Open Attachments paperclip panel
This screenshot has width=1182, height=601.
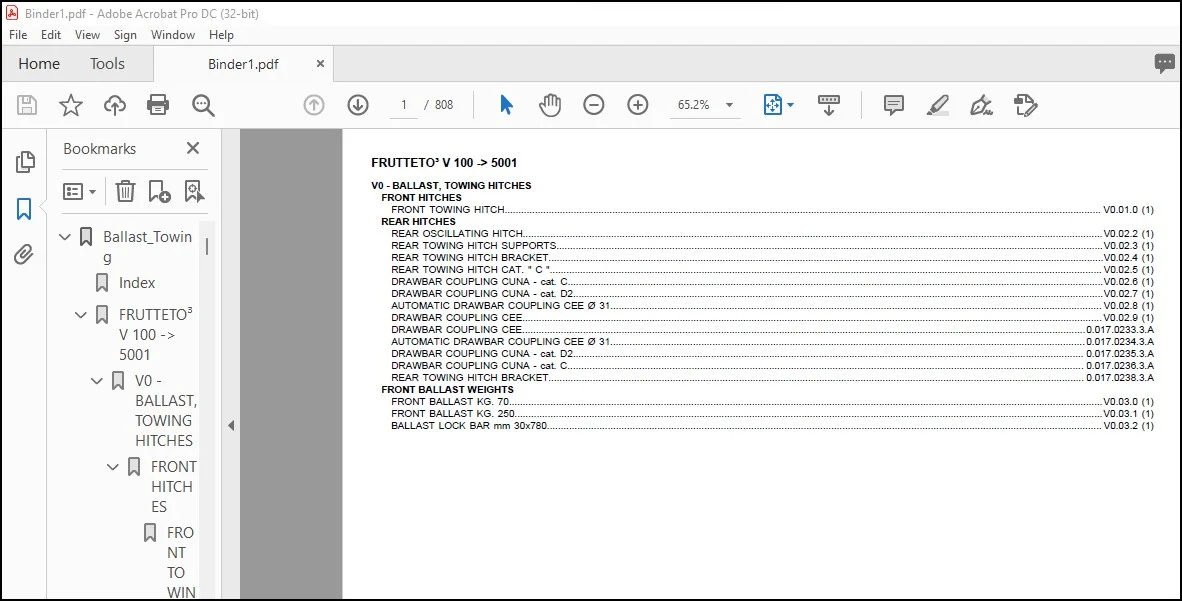tap(24, 255)
